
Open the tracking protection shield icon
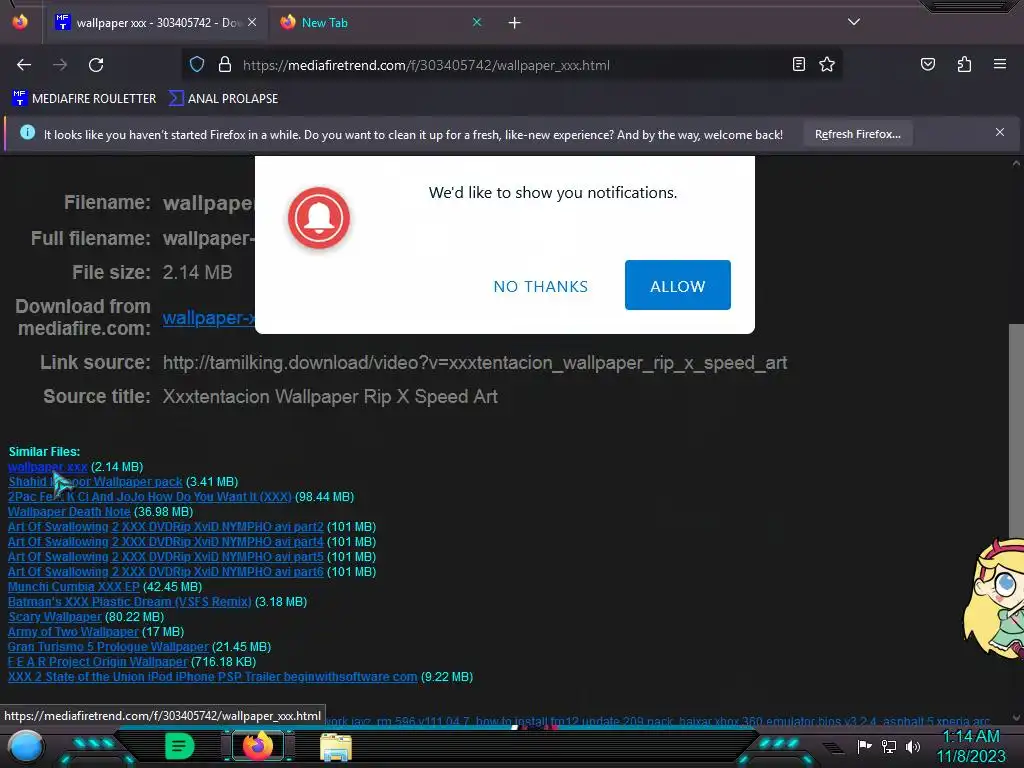(197, 65)
